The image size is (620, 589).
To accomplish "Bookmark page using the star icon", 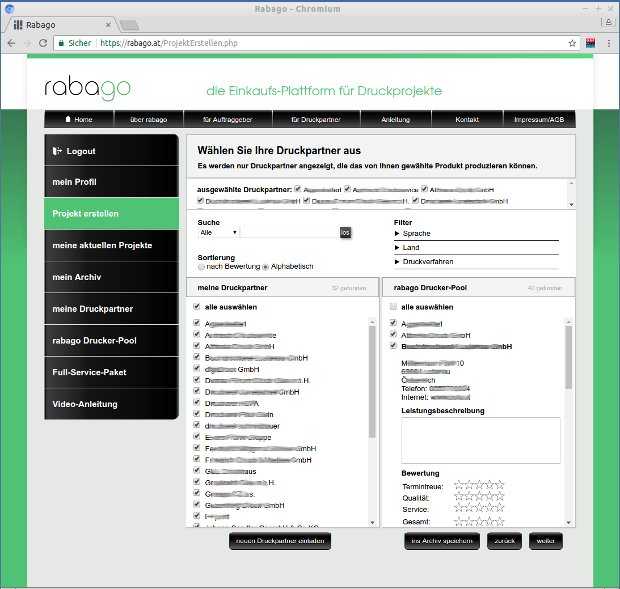I will point(572,43).
